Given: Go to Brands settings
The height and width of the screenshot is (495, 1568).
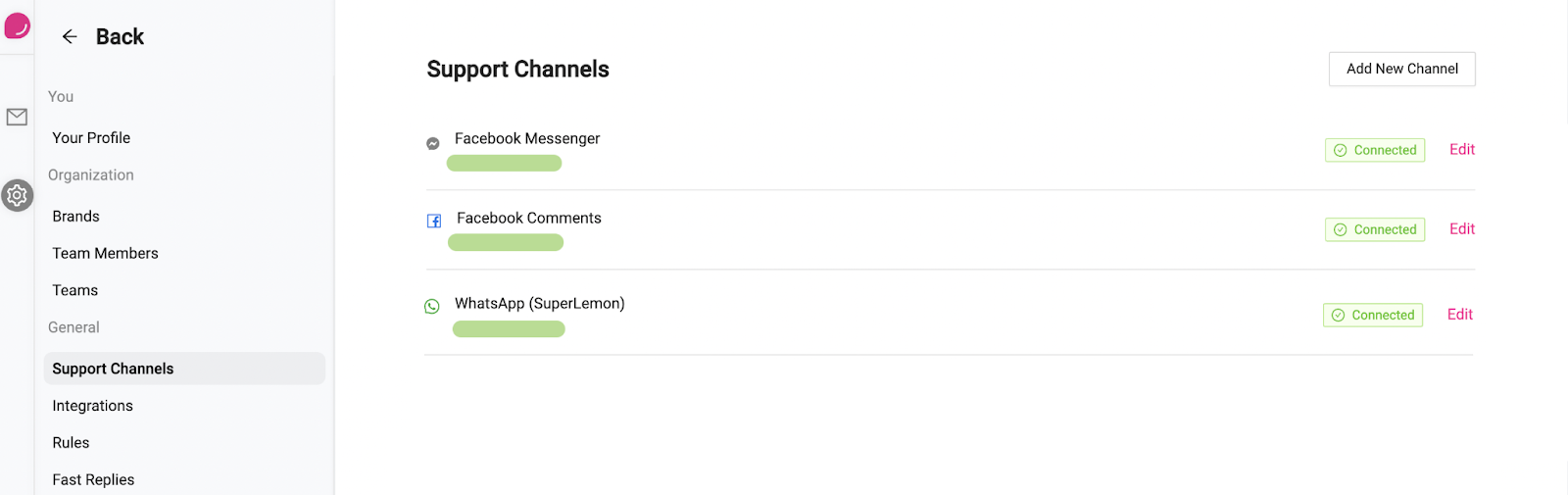Looking at the screenshot, I should pos(75,216).
